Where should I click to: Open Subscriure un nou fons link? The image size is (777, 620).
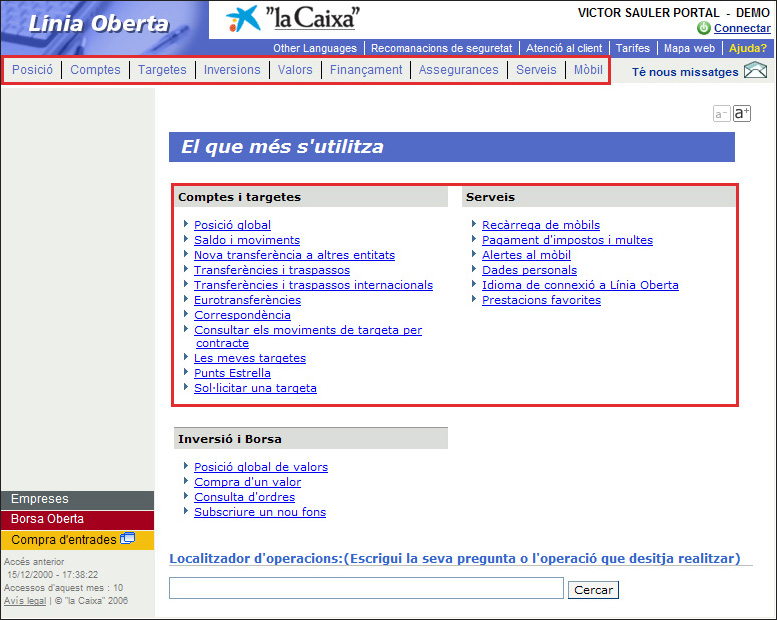pos(260,512)
